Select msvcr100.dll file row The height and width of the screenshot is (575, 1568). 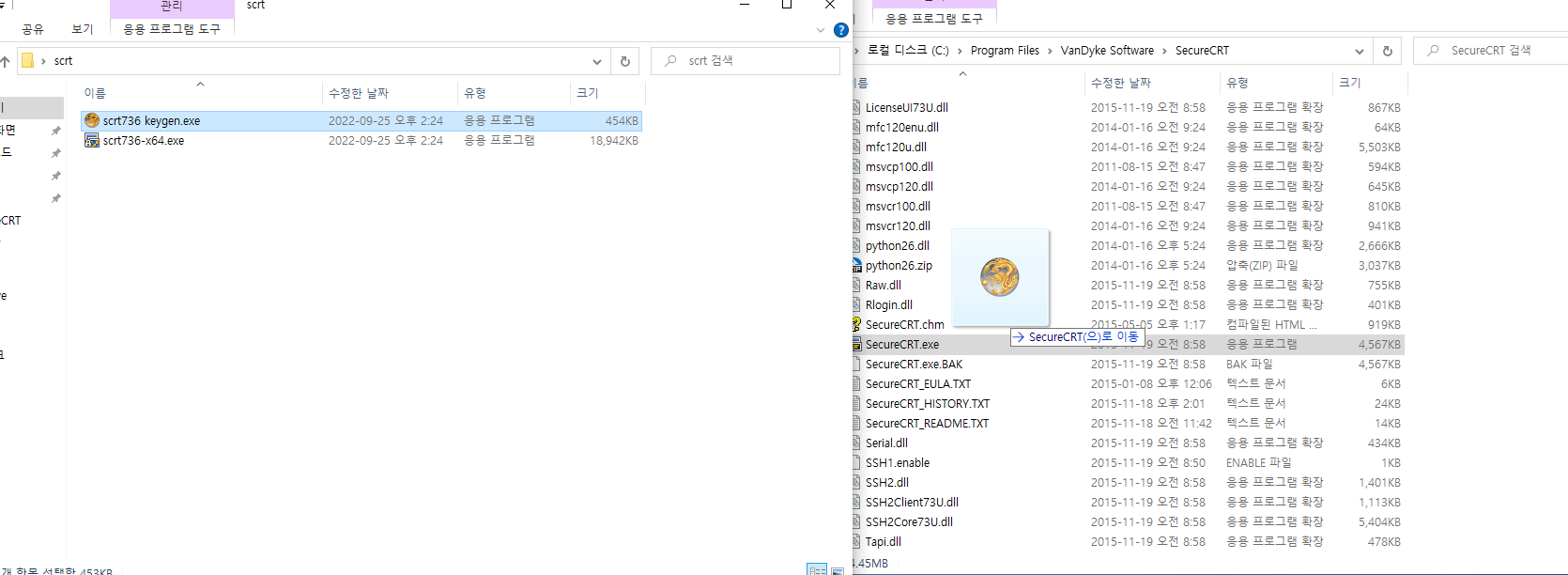(x=1128, y=207)
